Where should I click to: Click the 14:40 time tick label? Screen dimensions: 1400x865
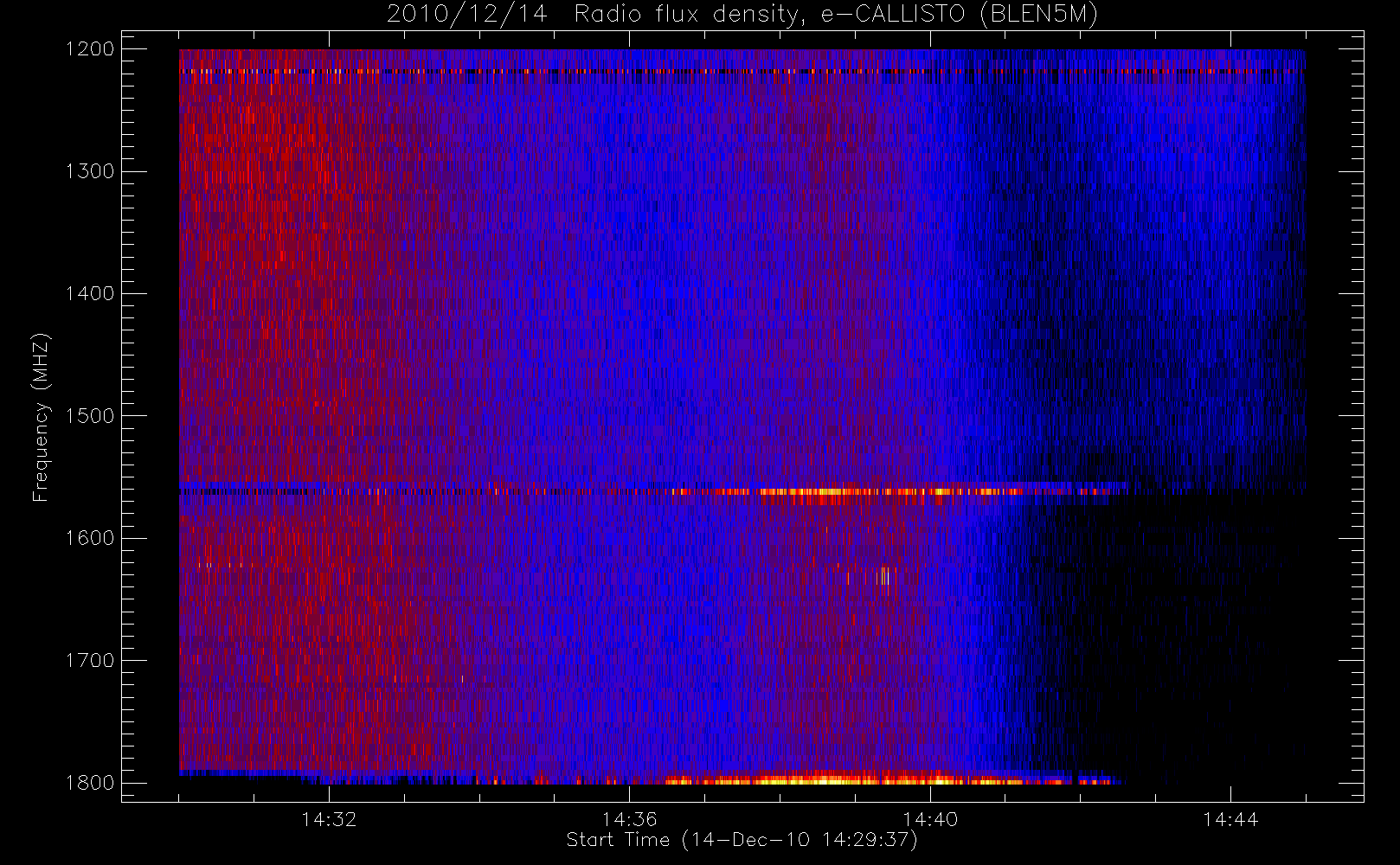pyautogui.click(x=930, y=819)
